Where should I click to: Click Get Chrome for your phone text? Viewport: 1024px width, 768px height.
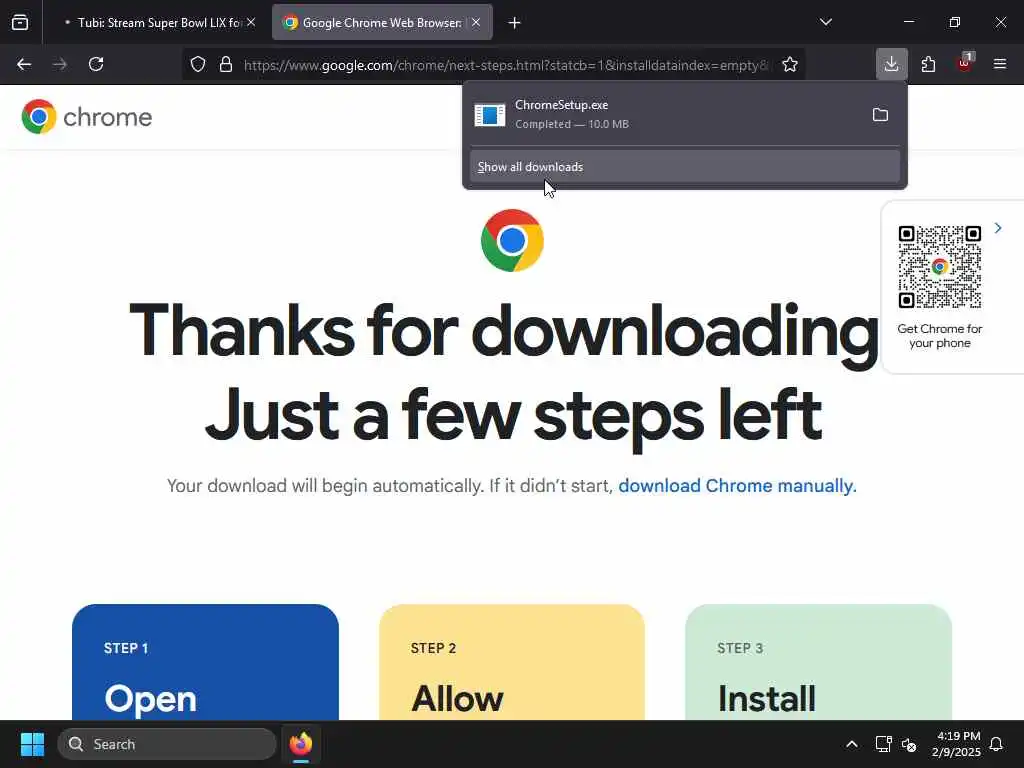pyautogui.click(x=940, y=336)
